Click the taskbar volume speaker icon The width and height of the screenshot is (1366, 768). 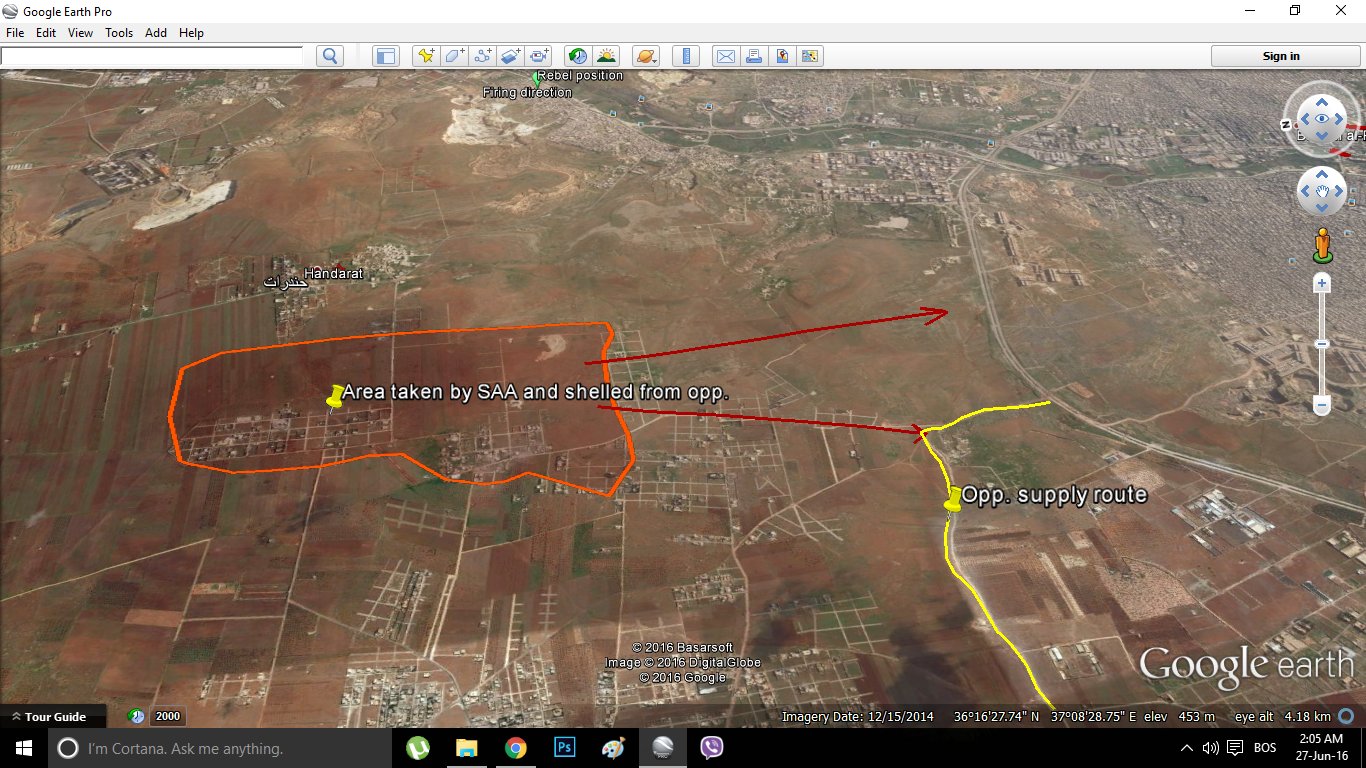click(x=1210, y=748)
